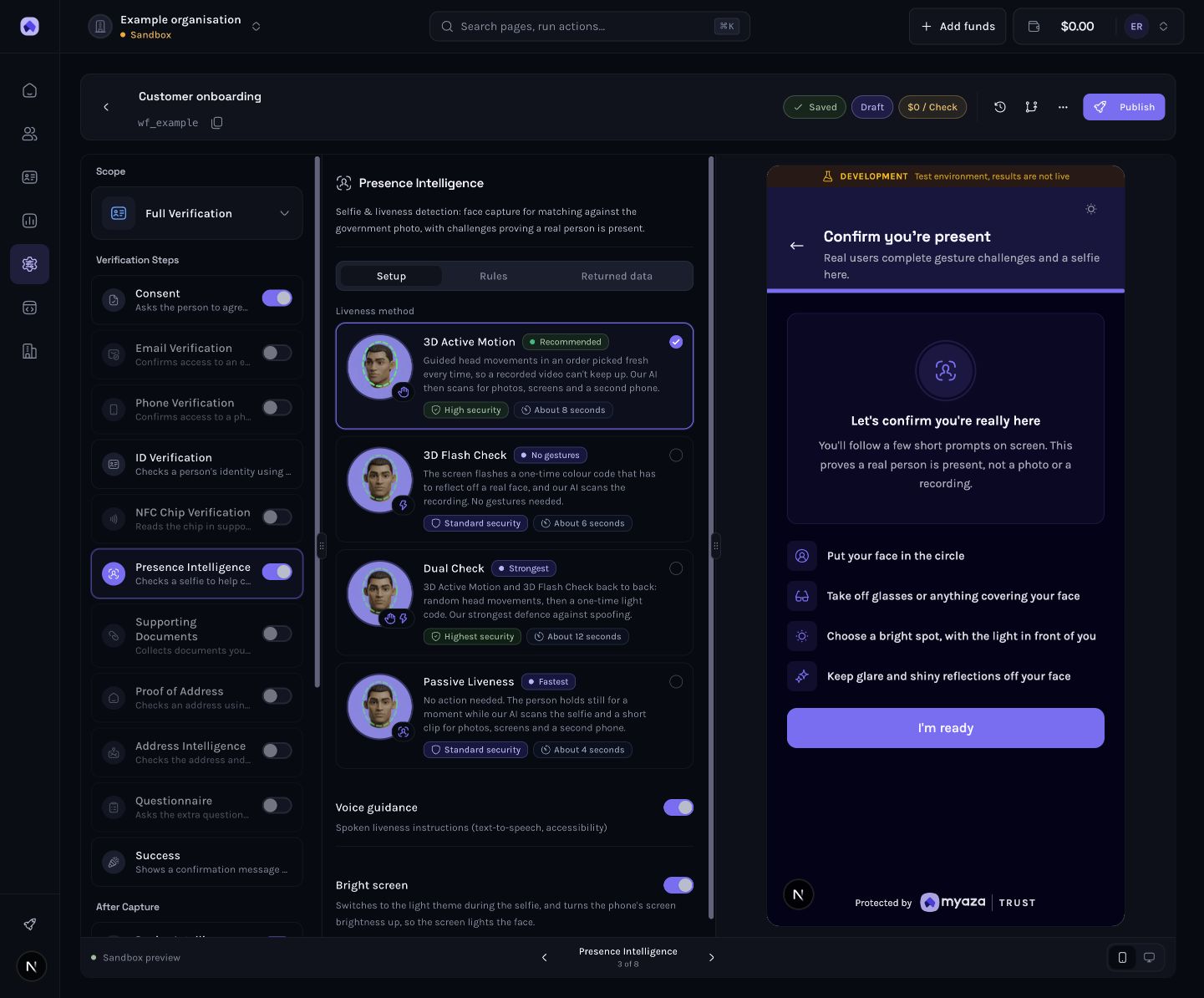The width and height of the screenshot is (1204, 998).
Task: Select the ID Verification step
Action: pyautogui.click(x=197, y=464)
